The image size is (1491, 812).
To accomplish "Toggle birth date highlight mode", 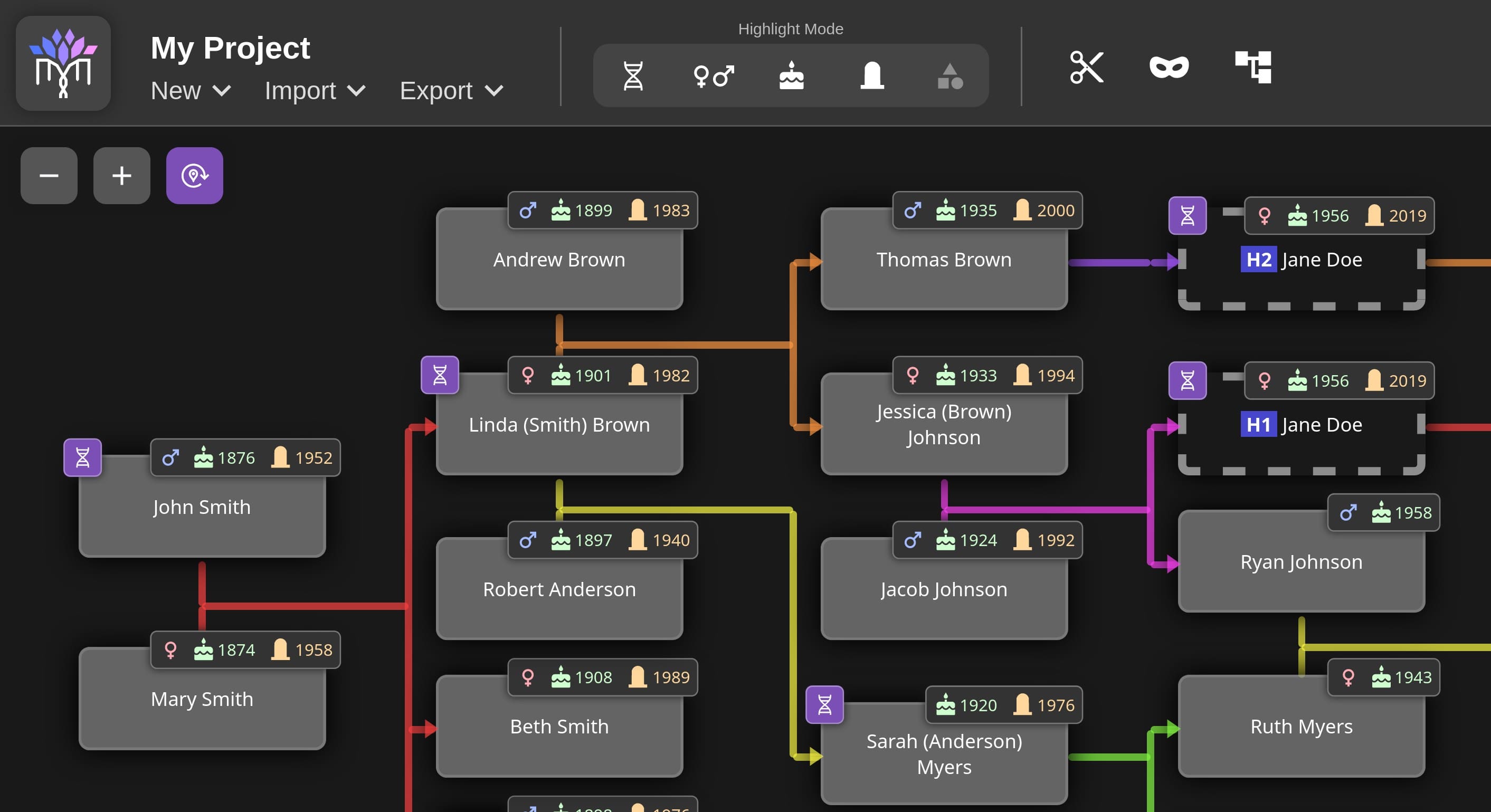I will tap(791, 76).
